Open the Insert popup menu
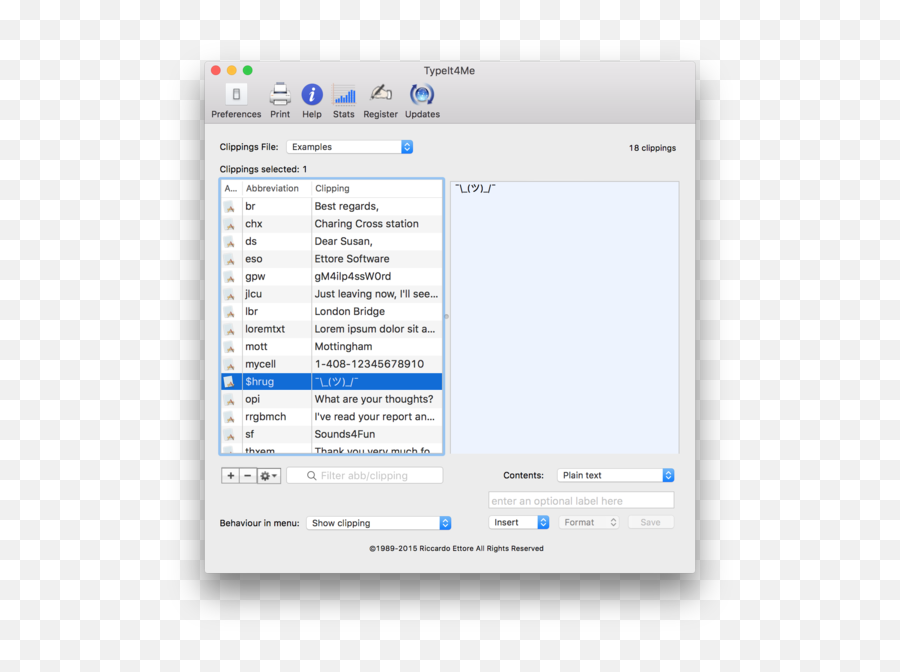Viewport: 900px width, 672px height. pos(519,522)
